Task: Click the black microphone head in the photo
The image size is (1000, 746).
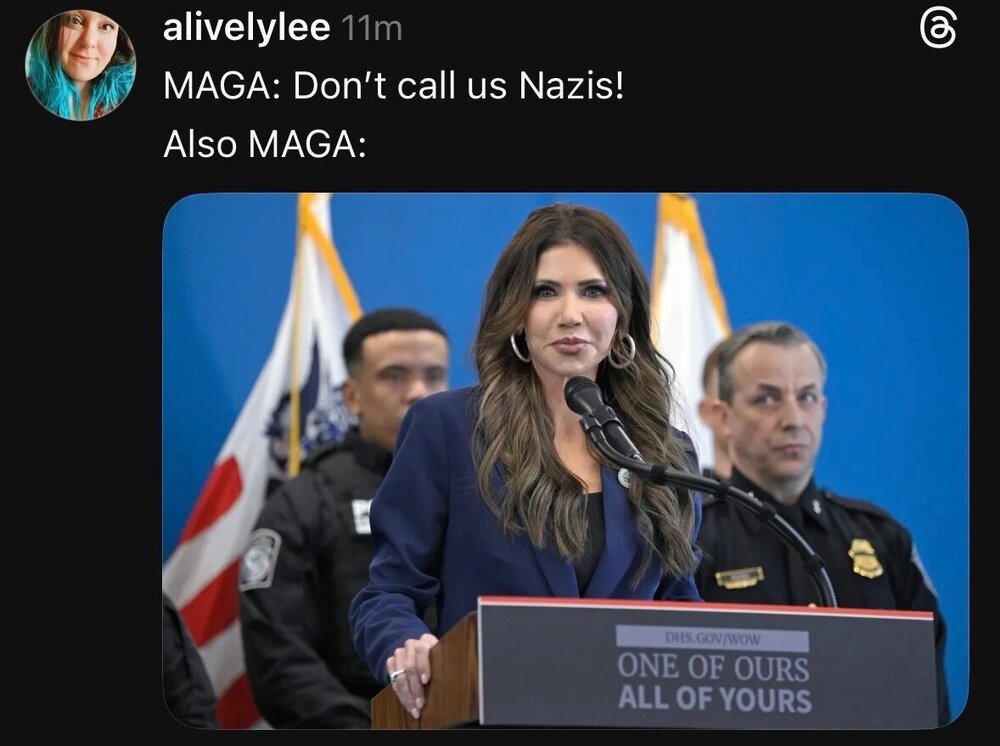Action: [585, 395]
